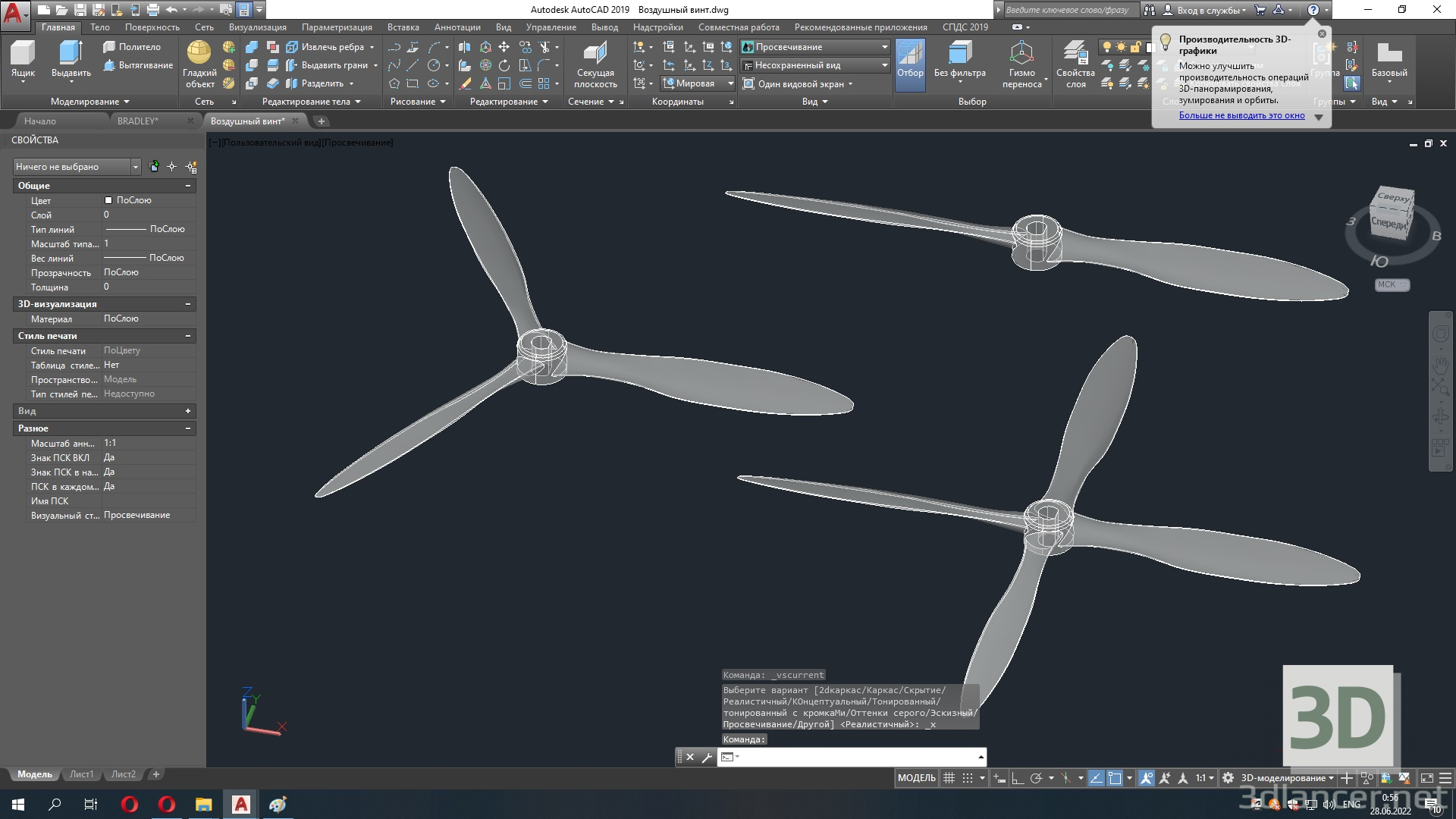The height and width of the screenshot is (819, 1456).
Task: Choose the Erase tool icon
Action: point(465,83)
